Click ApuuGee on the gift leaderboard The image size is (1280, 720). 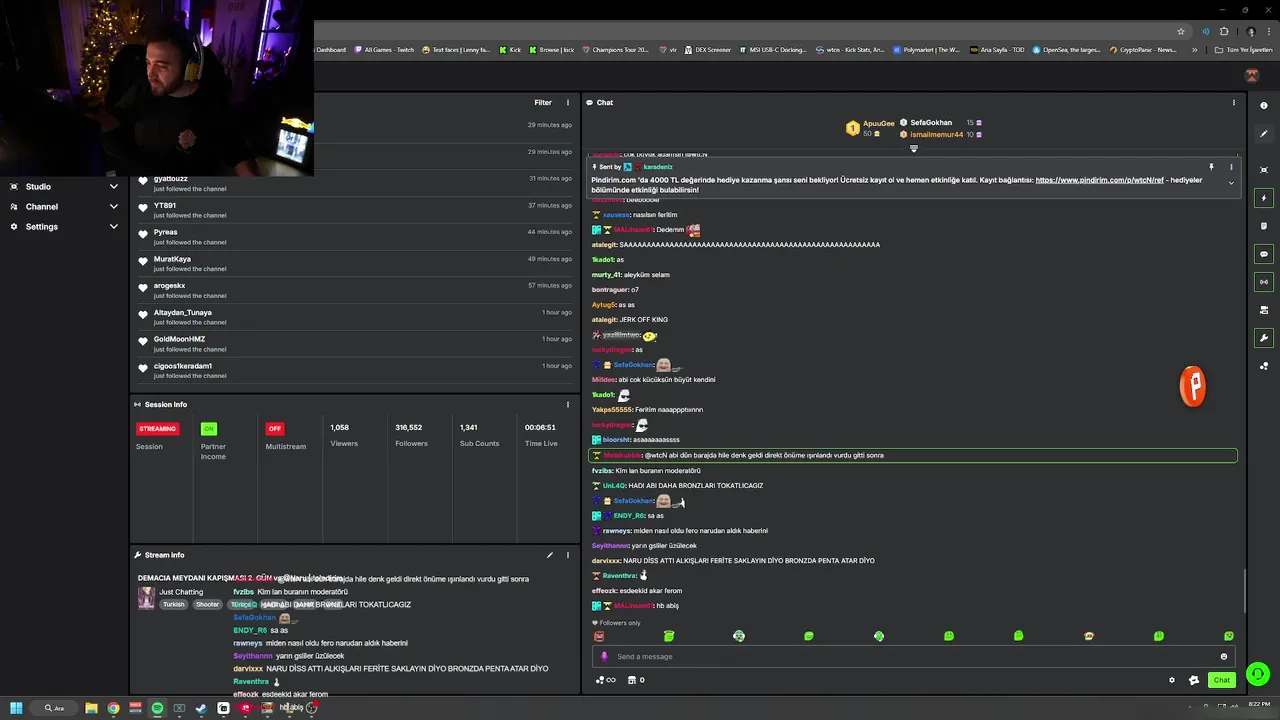[x=878, y=123]
